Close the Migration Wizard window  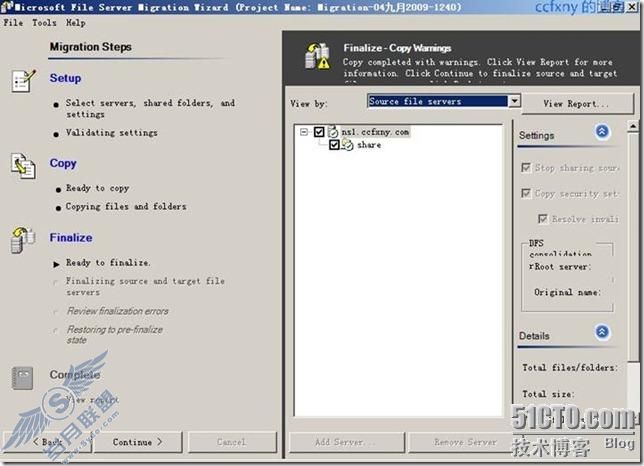632,7
